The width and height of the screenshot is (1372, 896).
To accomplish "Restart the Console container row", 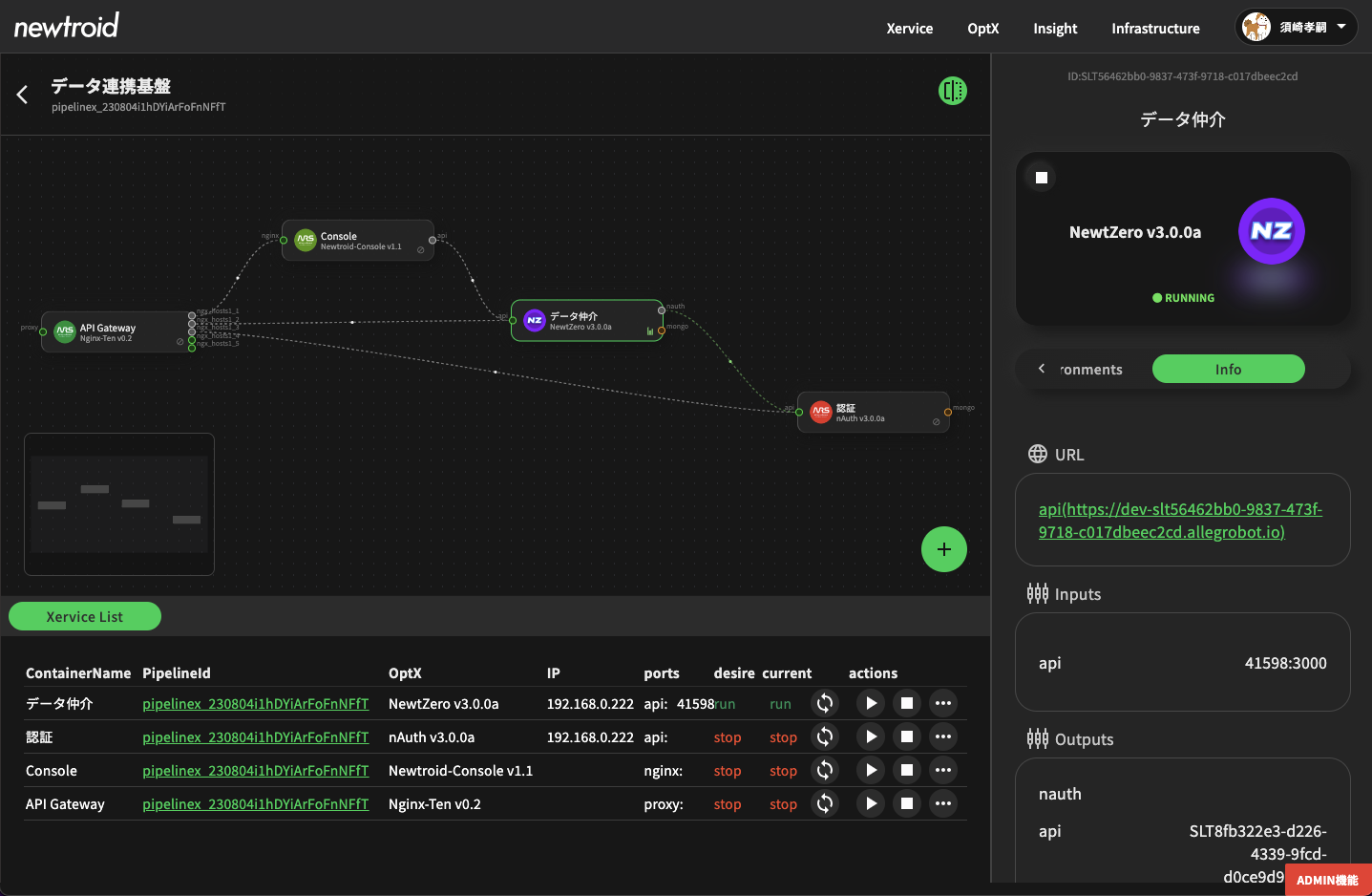I will coord(825,770).
